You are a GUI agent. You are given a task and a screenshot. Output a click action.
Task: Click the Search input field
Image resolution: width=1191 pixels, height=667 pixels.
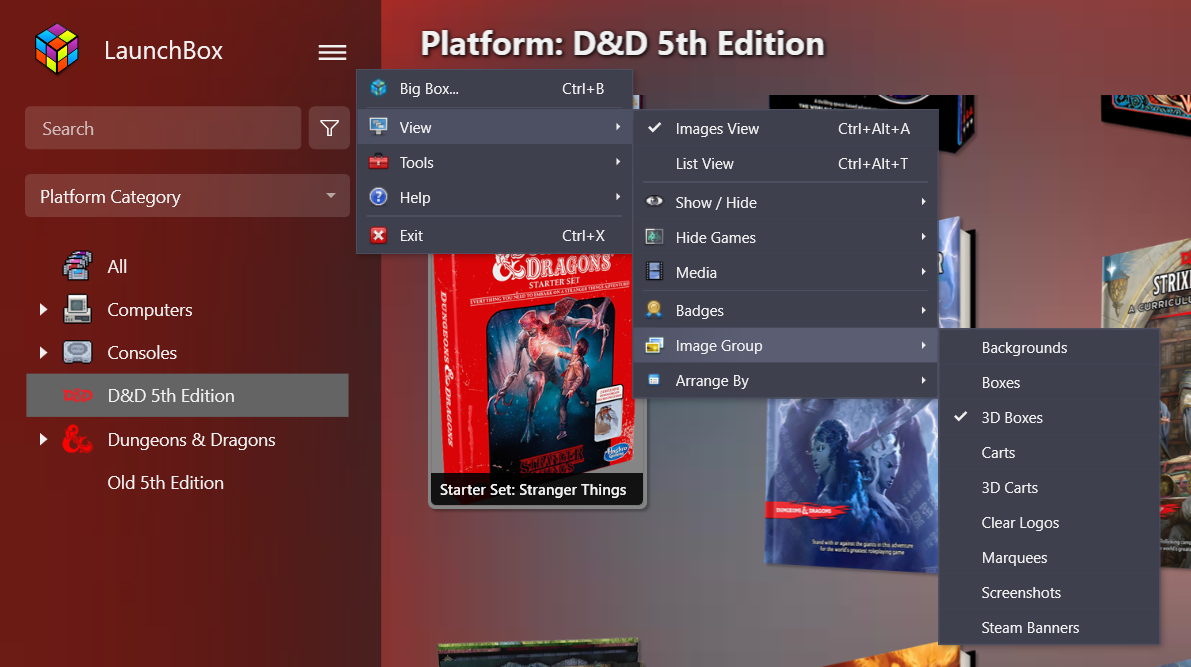163,128
